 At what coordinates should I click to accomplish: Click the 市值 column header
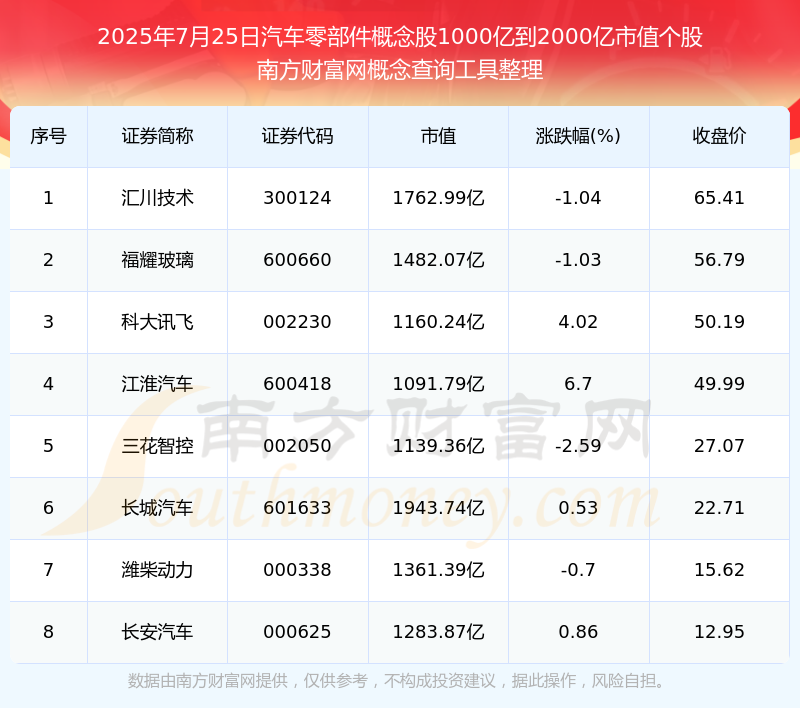coord(438,136)
